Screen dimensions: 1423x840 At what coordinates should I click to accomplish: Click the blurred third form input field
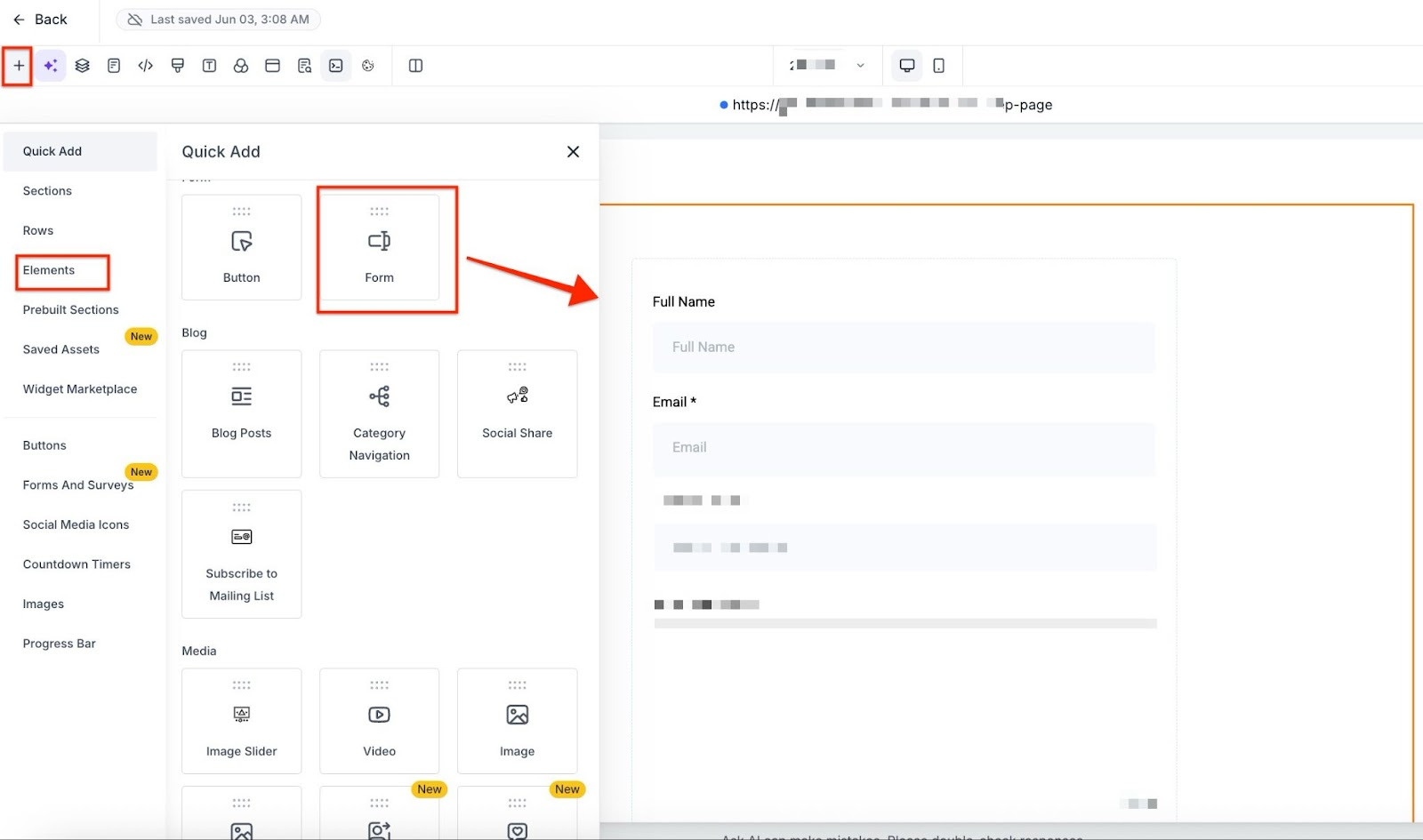[904, 548]
